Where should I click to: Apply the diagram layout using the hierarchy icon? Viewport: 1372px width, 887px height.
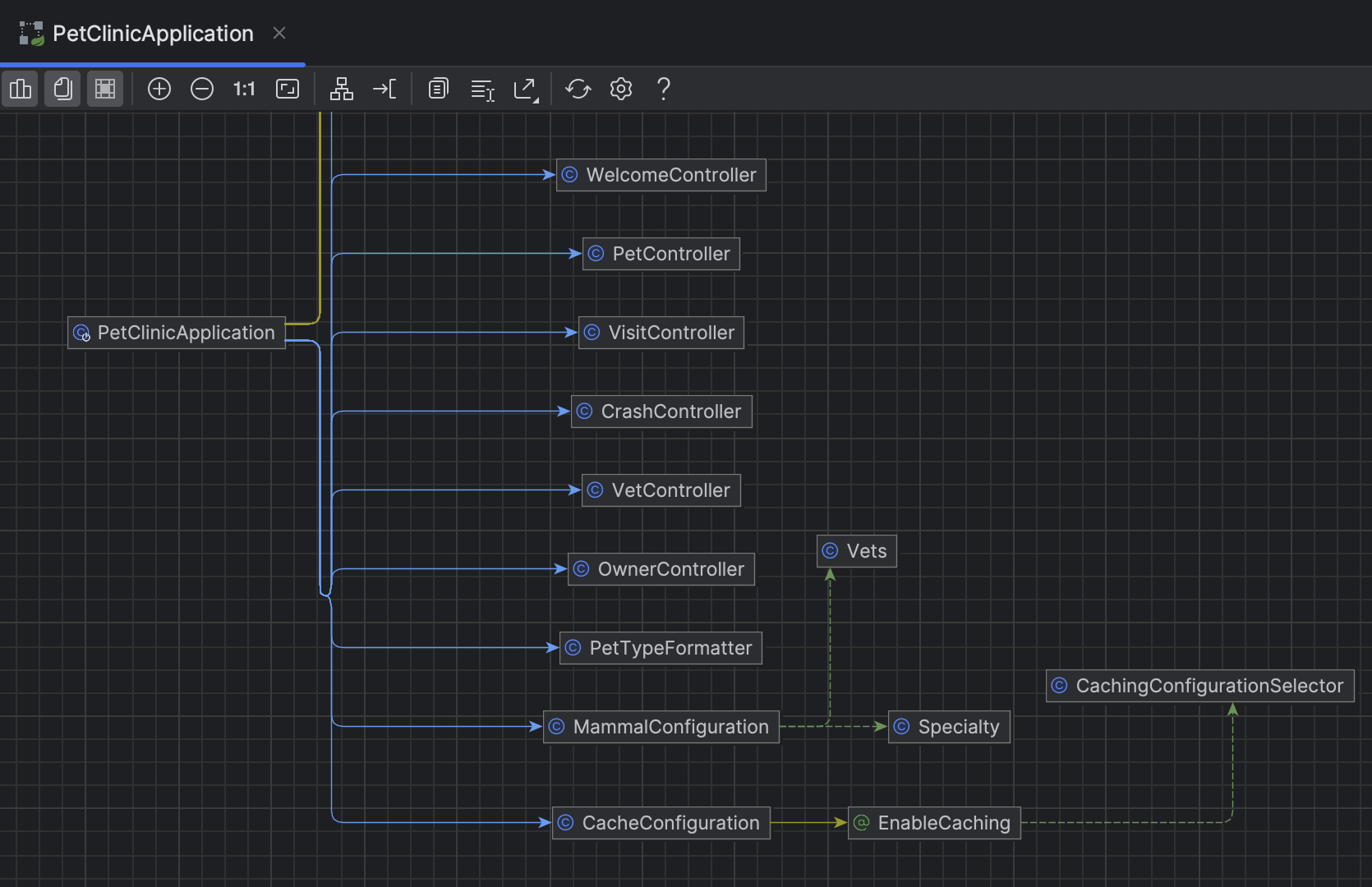(x=341, y=89)
